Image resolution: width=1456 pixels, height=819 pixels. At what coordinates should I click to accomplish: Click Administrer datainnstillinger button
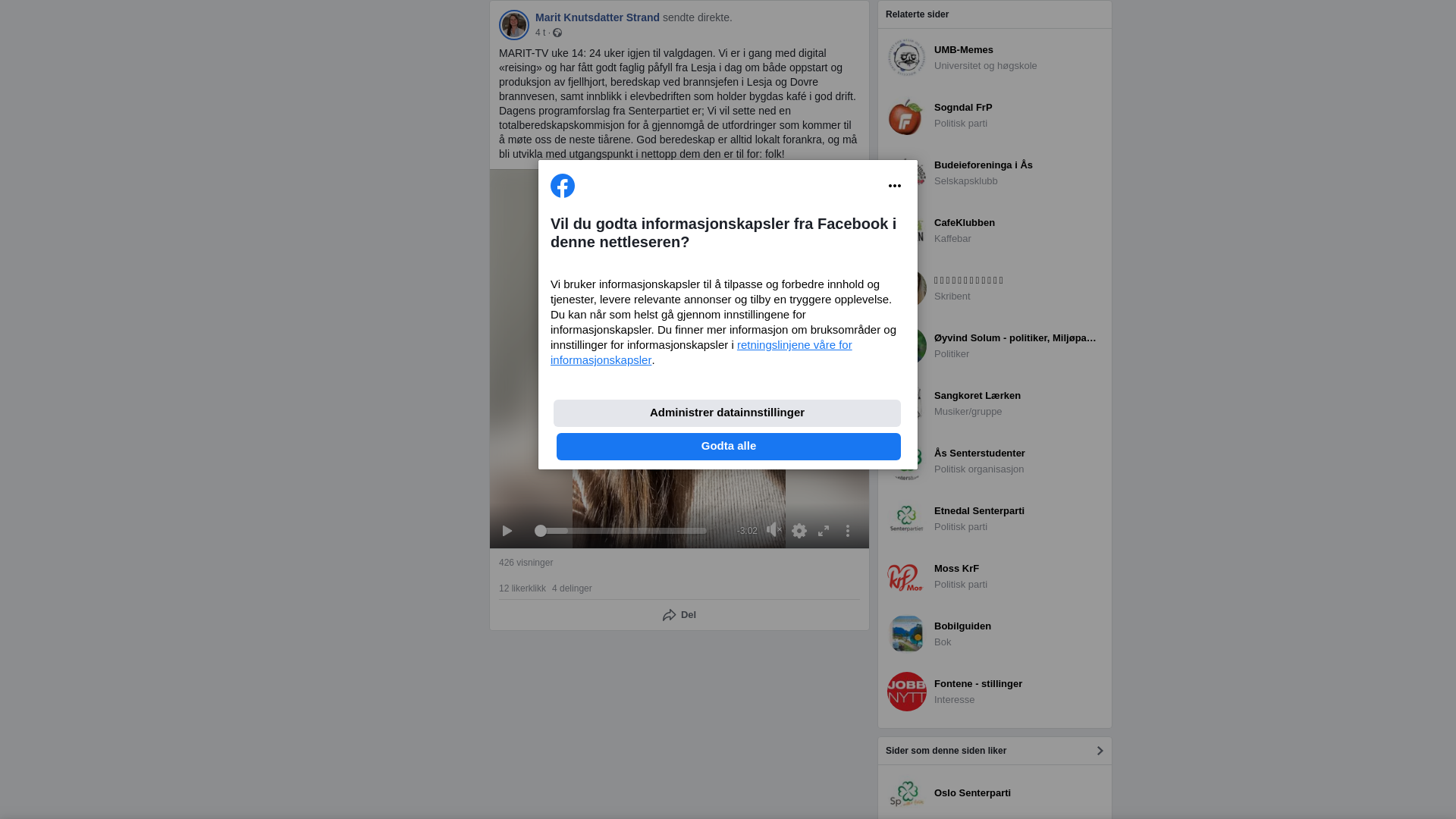pos(727,413)
